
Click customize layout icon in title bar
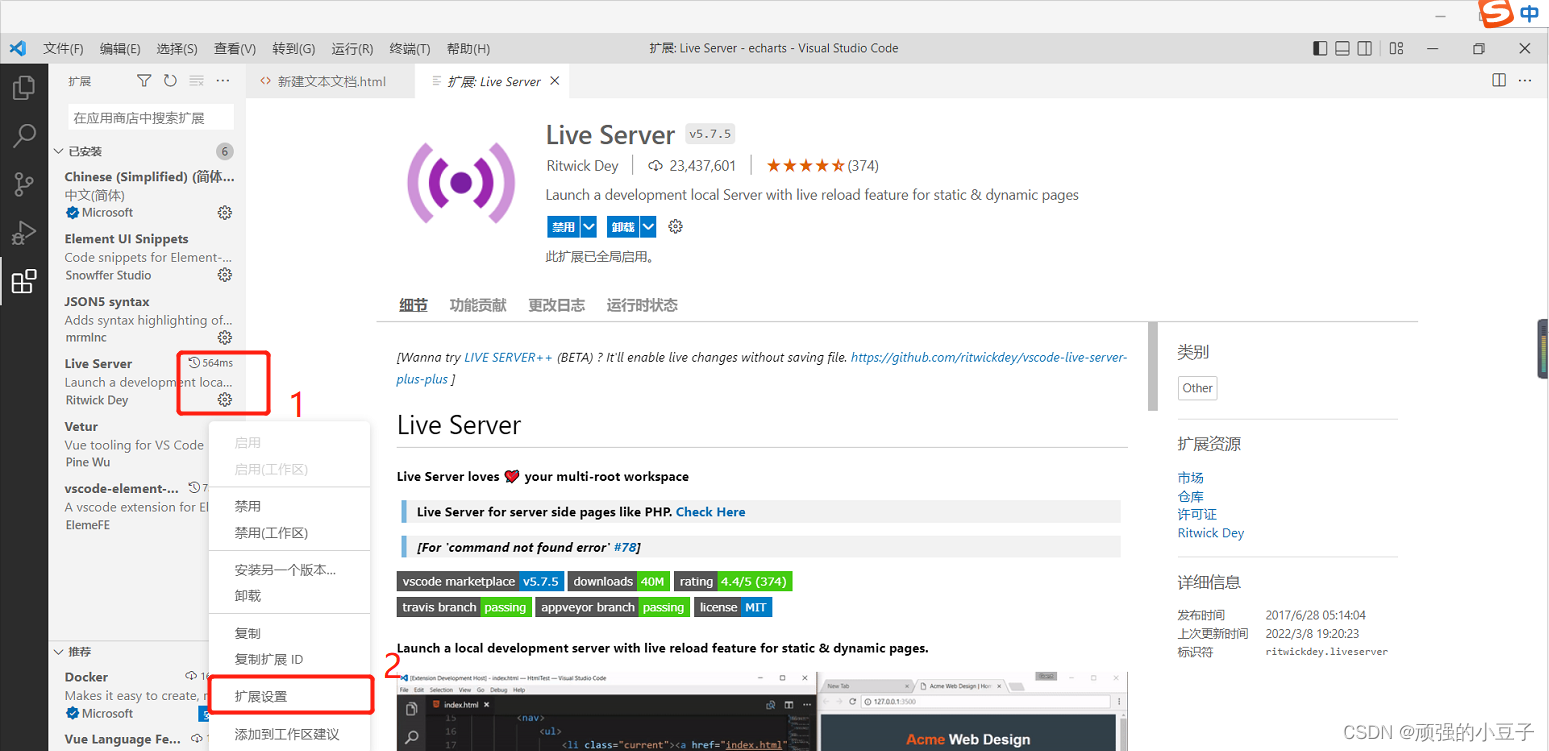point(1397,48)
